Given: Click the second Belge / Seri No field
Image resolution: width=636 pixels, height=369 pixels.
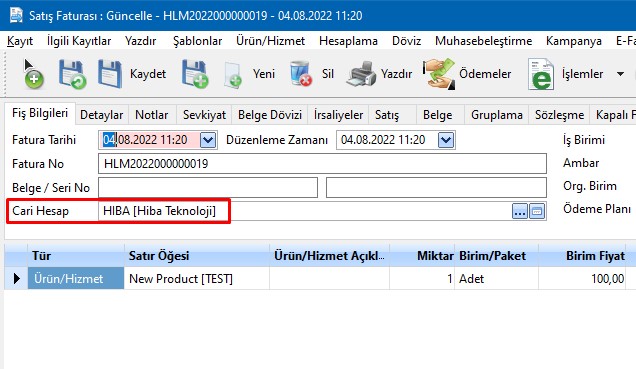Looking at the screenshot, I should tap(436, 188).
